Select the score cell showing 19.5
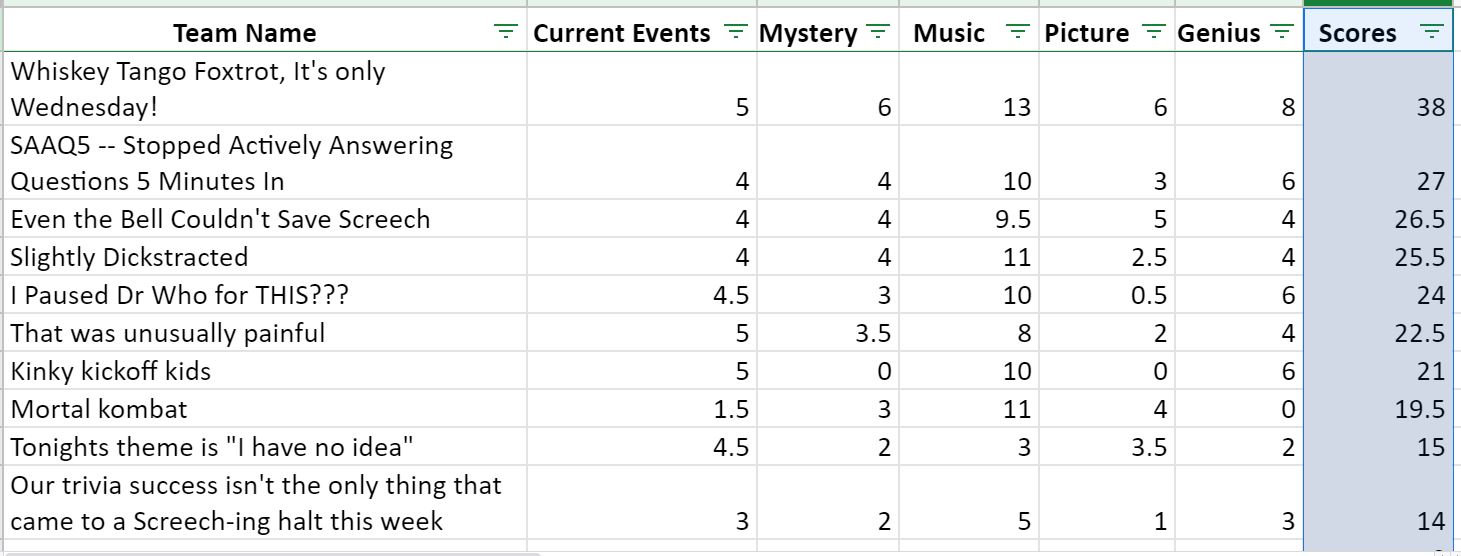The image size is (1461, 556). [1379, 409]
